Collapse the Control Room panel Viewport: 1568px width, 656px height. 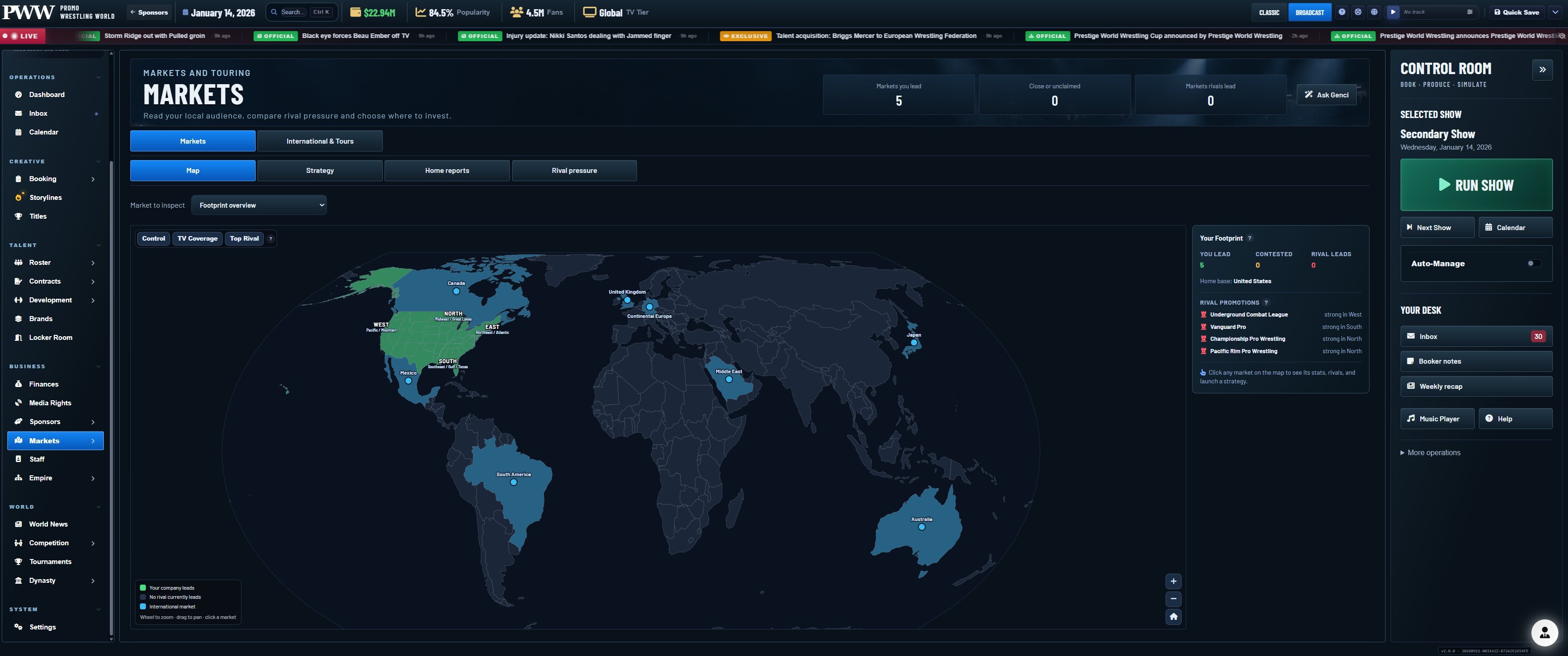(1542, 70)
